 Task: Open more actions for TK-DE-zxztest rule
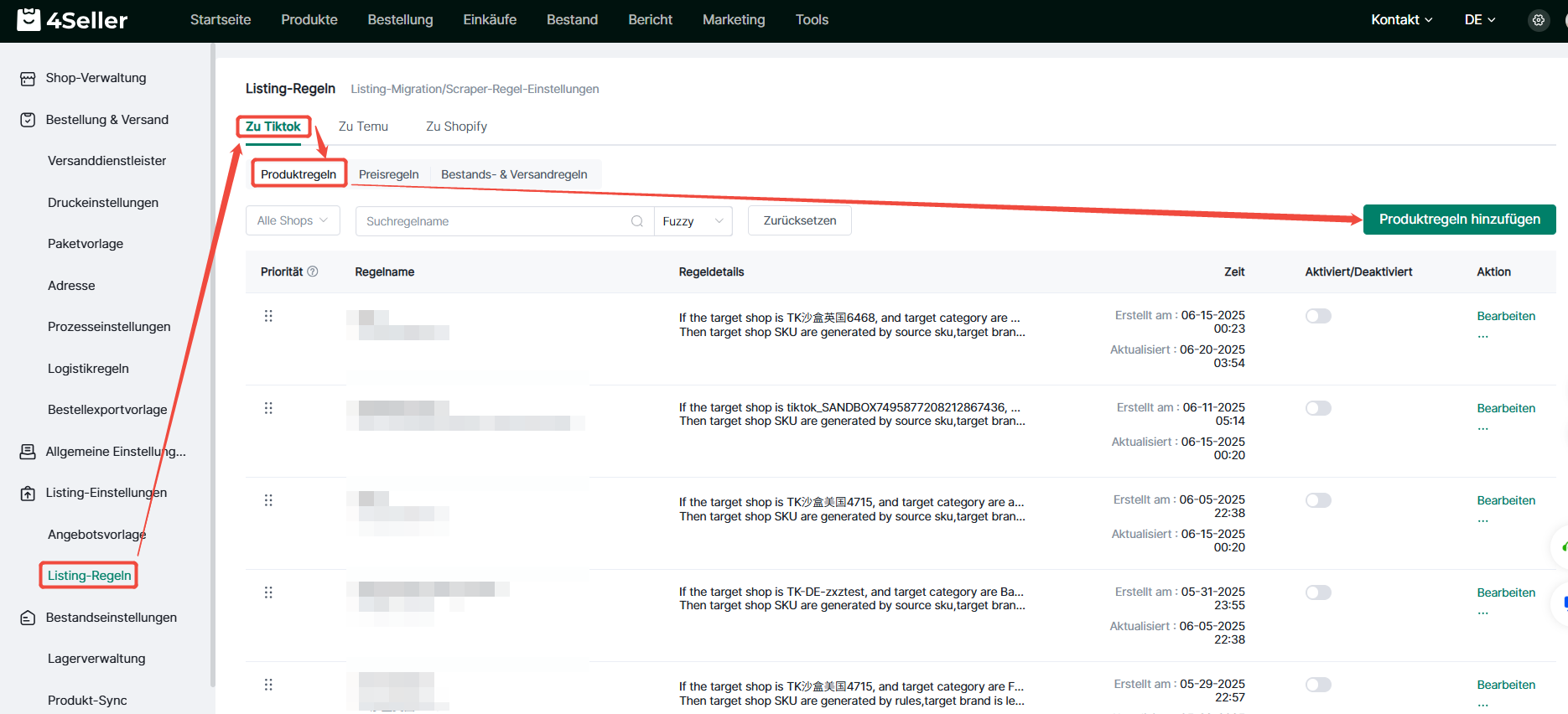(x=1483, y=613)
